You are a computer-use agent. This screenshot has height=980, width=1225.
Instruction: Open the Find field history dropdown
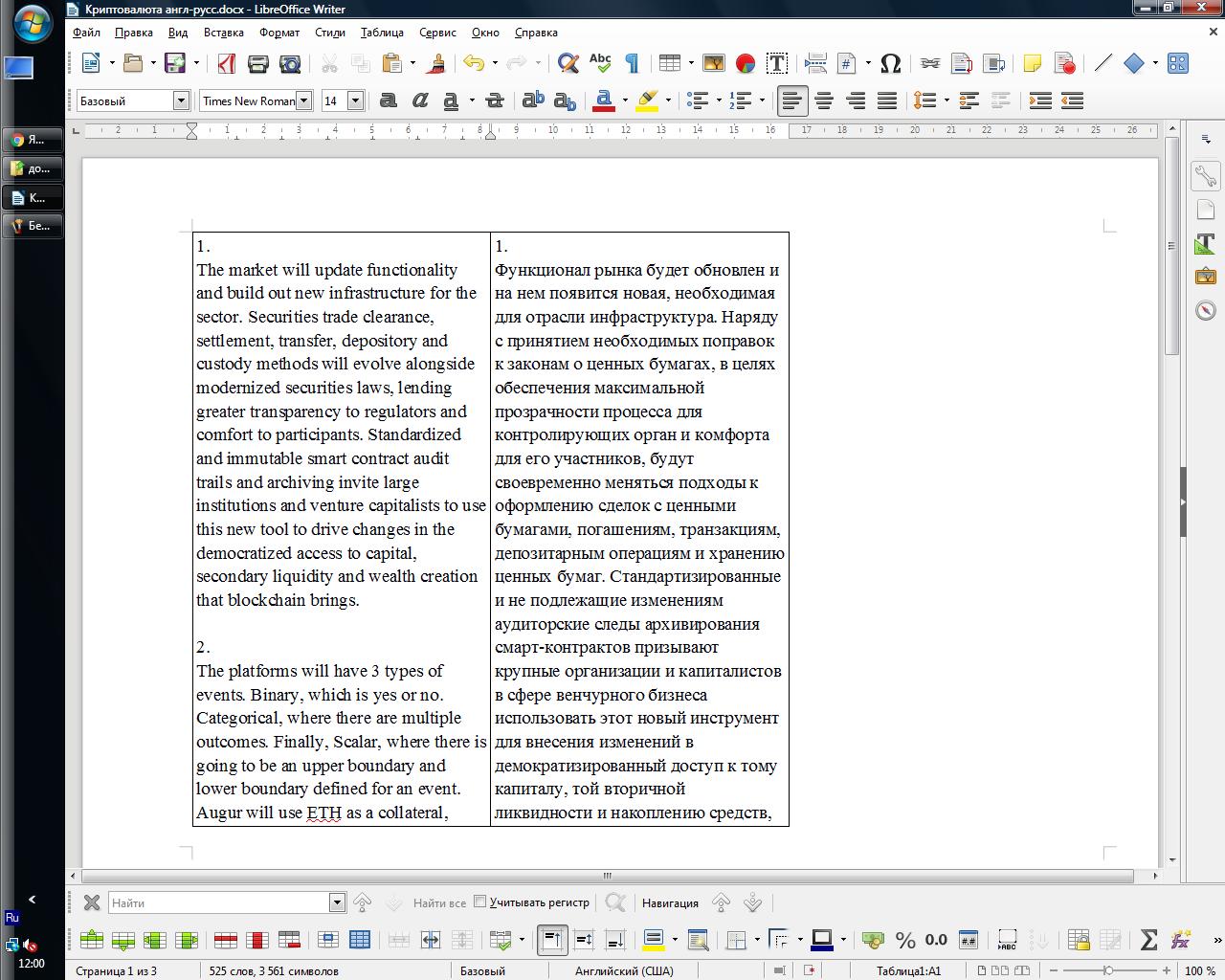tap(337, 902)
